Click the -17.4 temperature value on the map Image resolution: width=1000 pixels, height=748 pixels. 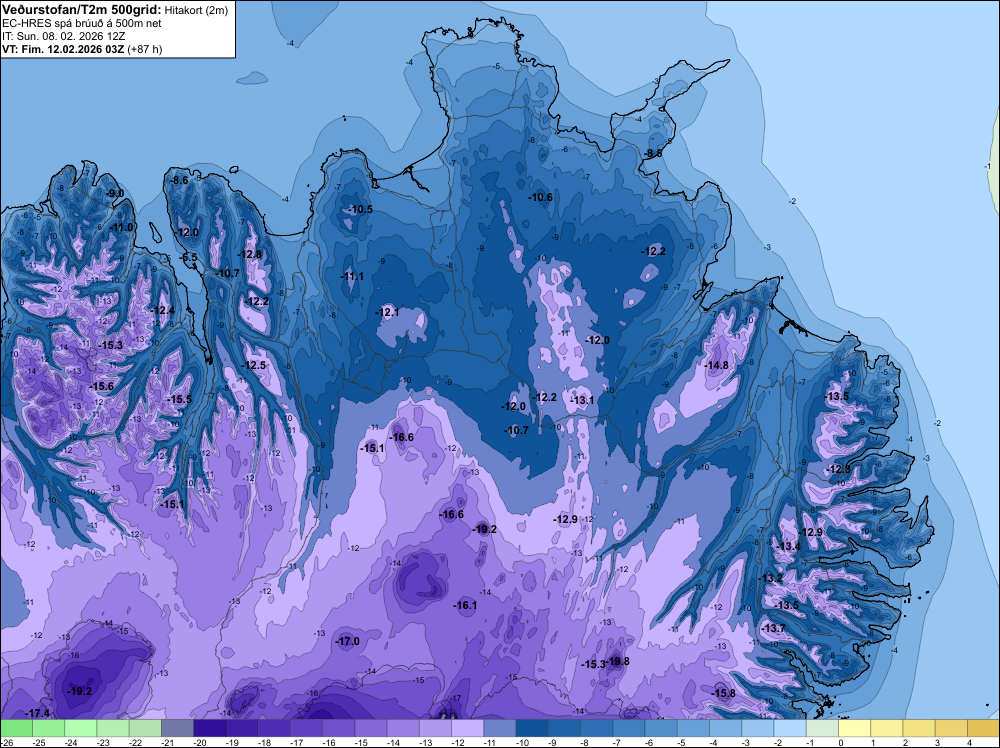click(38, 713)
